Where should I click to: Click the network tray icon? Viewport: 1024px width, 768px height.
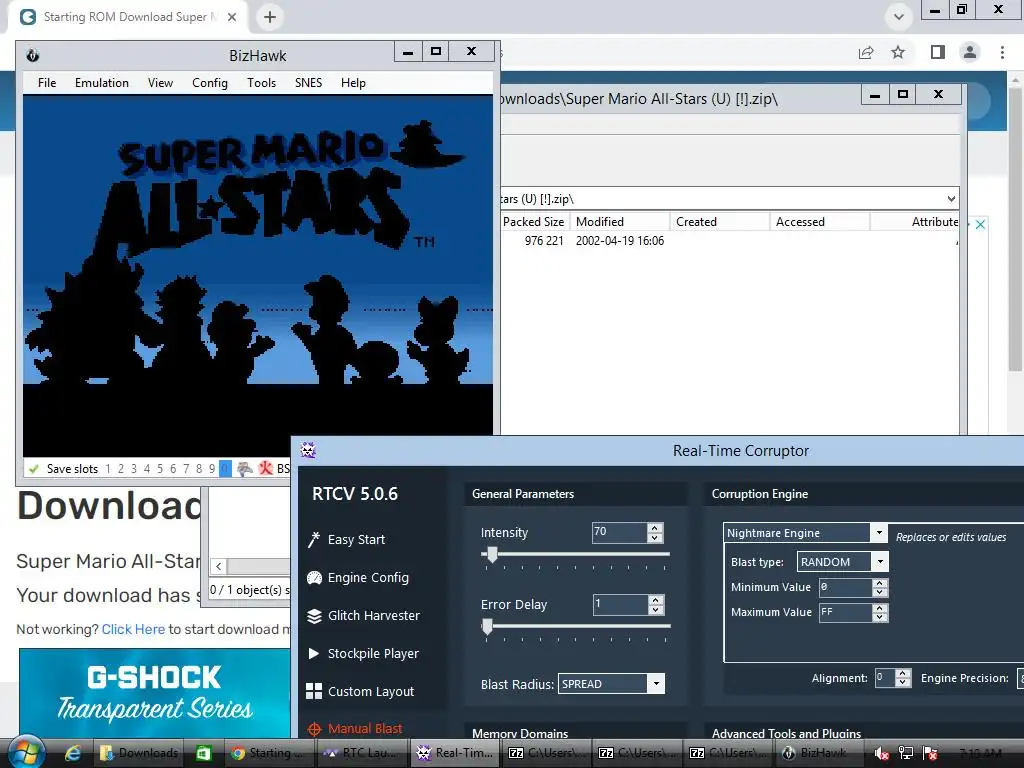point(905,753)
